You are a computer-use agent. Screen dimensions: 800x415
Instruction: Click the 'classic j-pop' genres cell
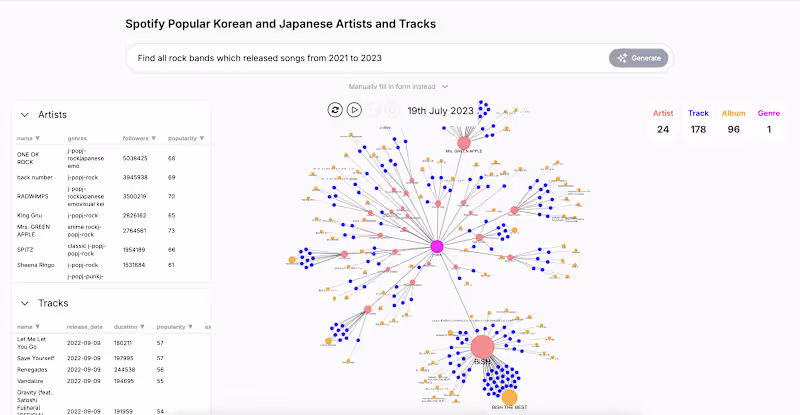(87, 250)
